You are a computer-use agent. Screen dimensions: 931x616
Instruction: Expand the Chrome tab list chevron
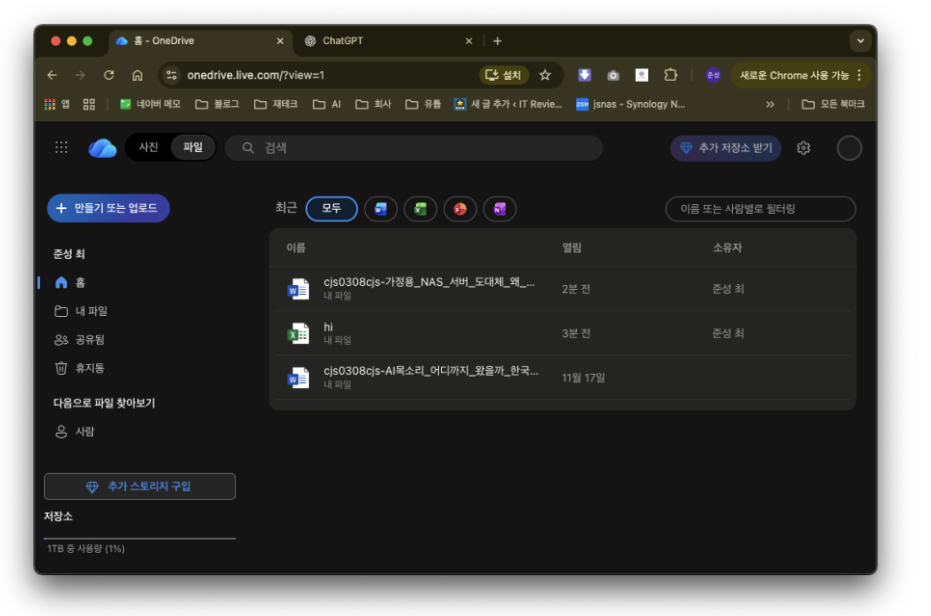pos(859,41)
